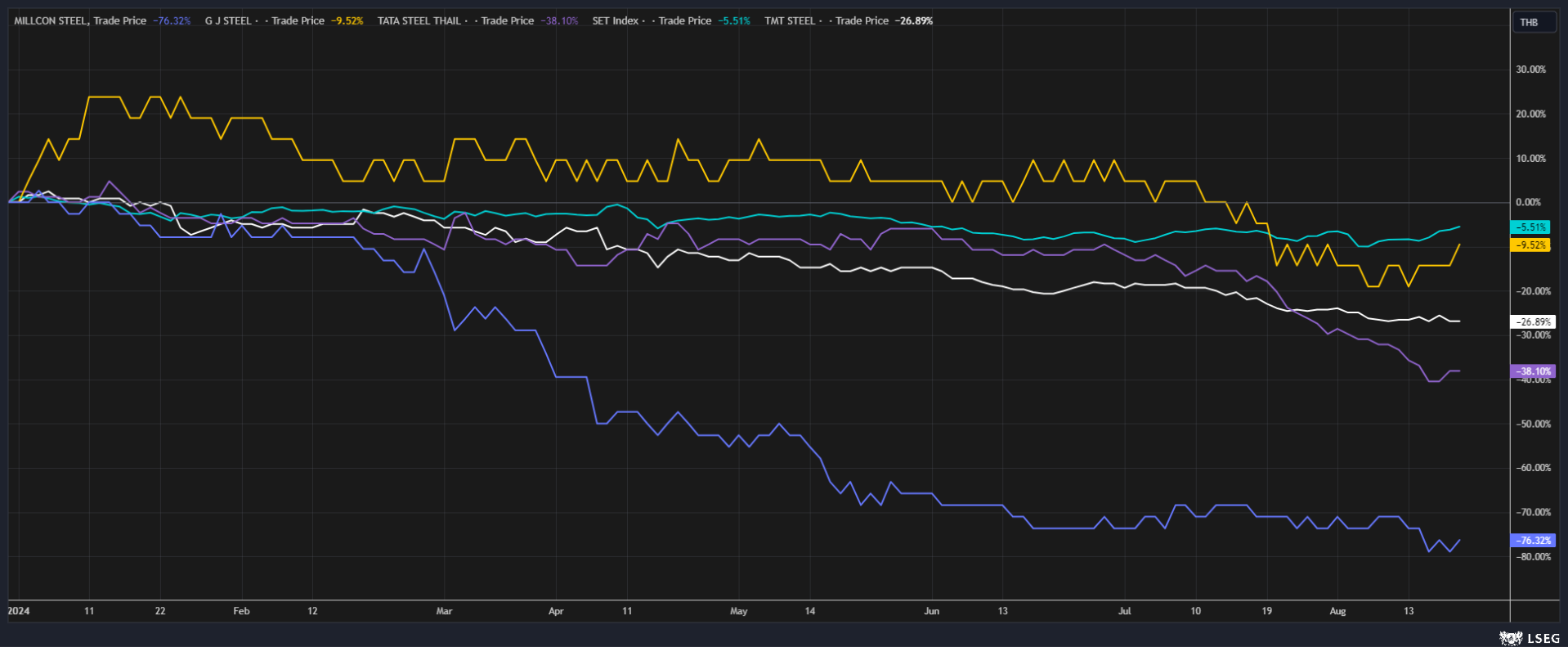Click the blue -76.32% price axis tag
The image size is (1568, 647).
[1532, 541]
